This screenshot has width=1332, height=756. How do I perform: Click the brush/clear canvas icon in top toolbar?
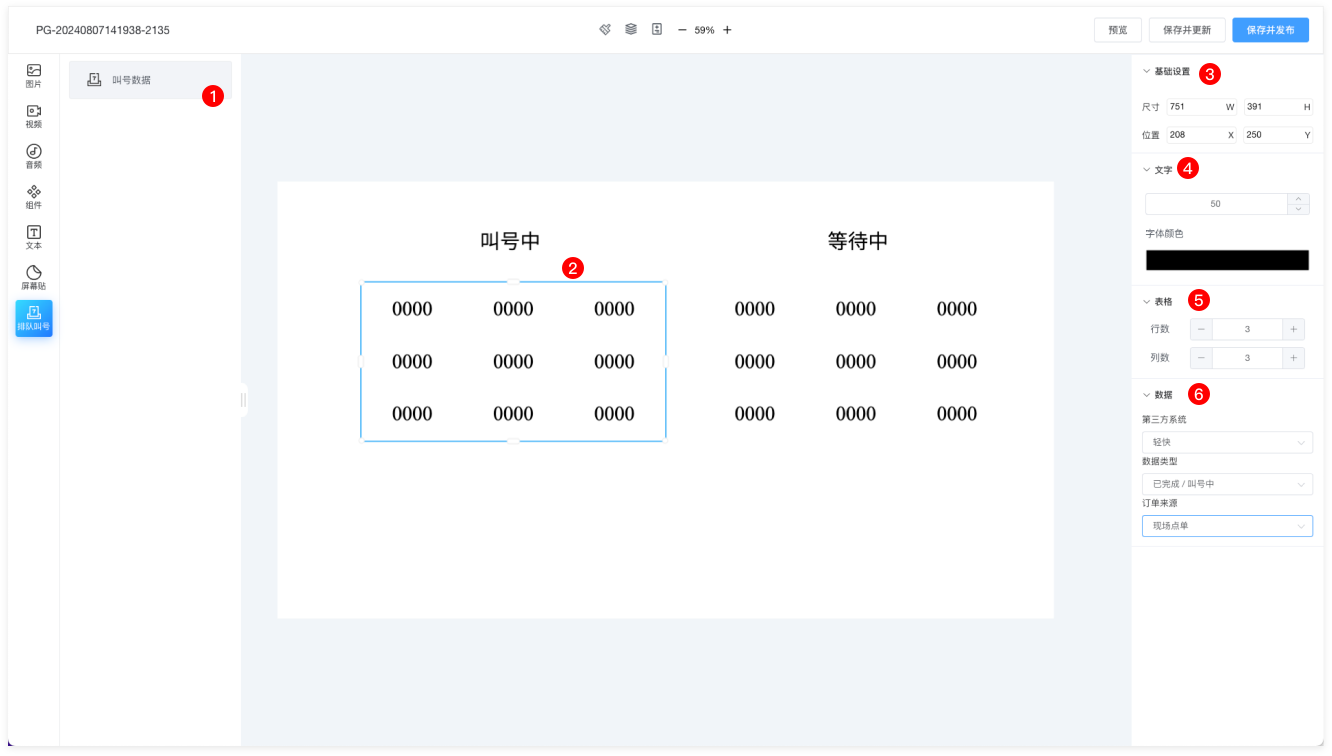tap(605, 30)
